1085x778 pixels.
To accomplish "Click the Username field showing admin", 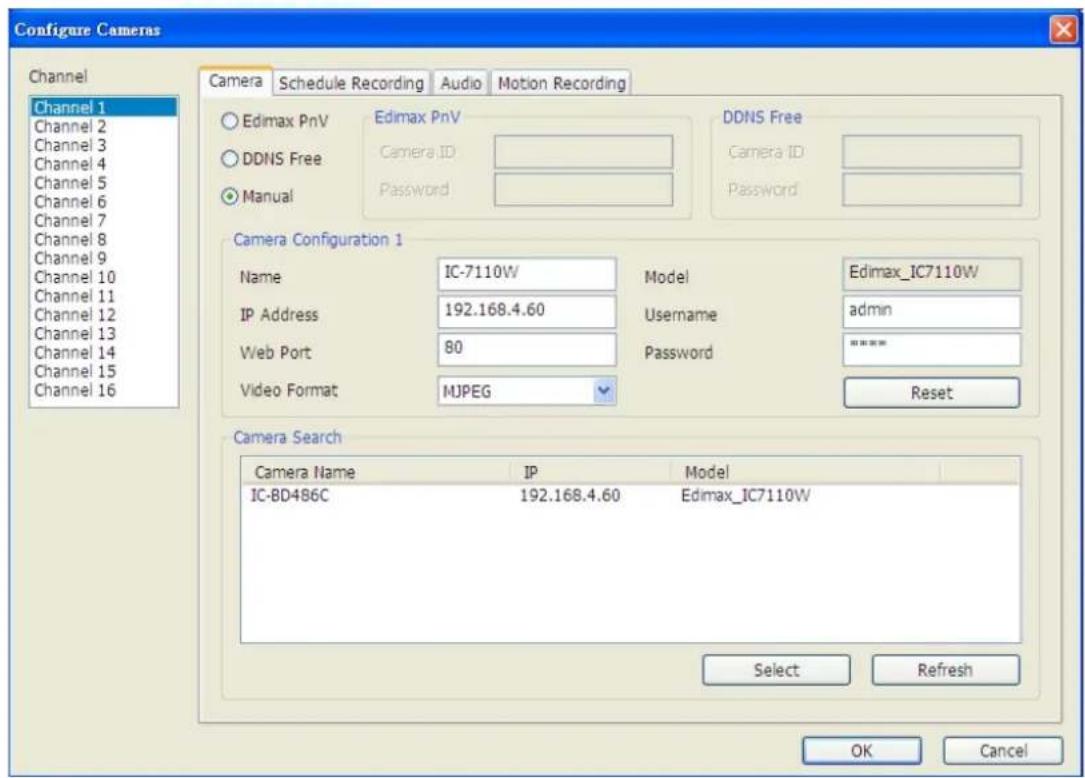I will [931, 311].
